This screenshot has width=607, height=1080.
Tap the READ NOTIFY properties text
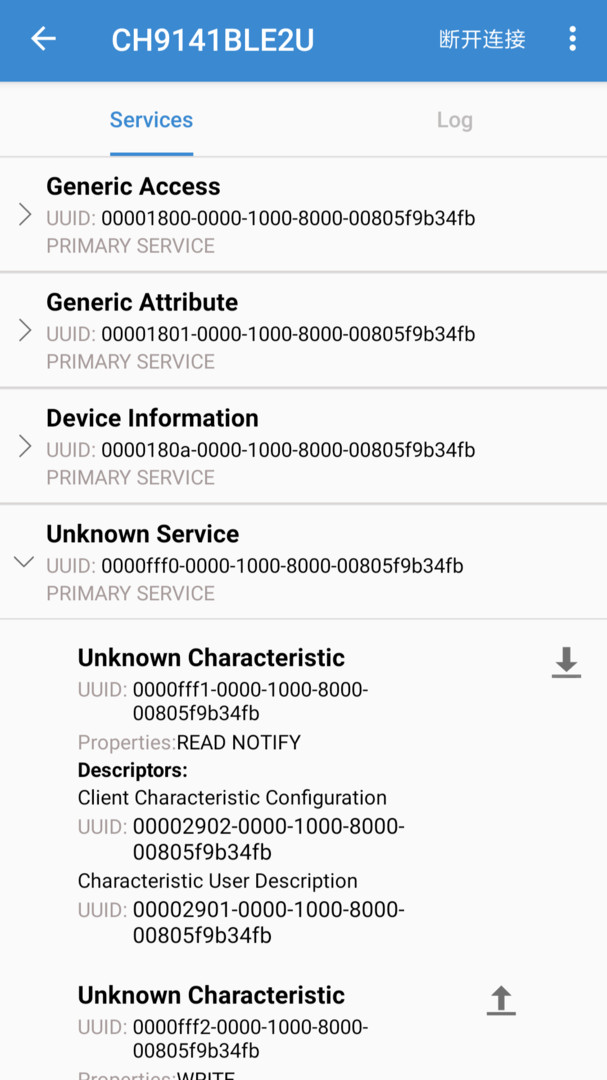click(x=238, y=743)
